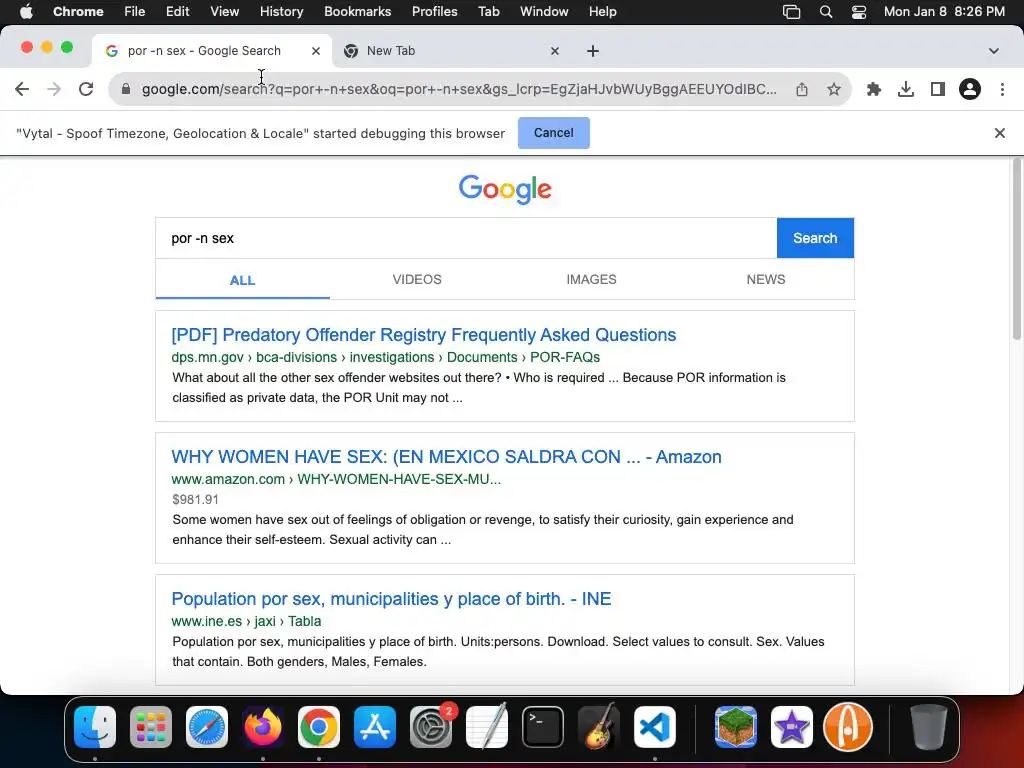Image resolution: width=1024 pixels, height=768 pixels.
Task: Launch GarageBand from the Dock
Action: point(599,726)
